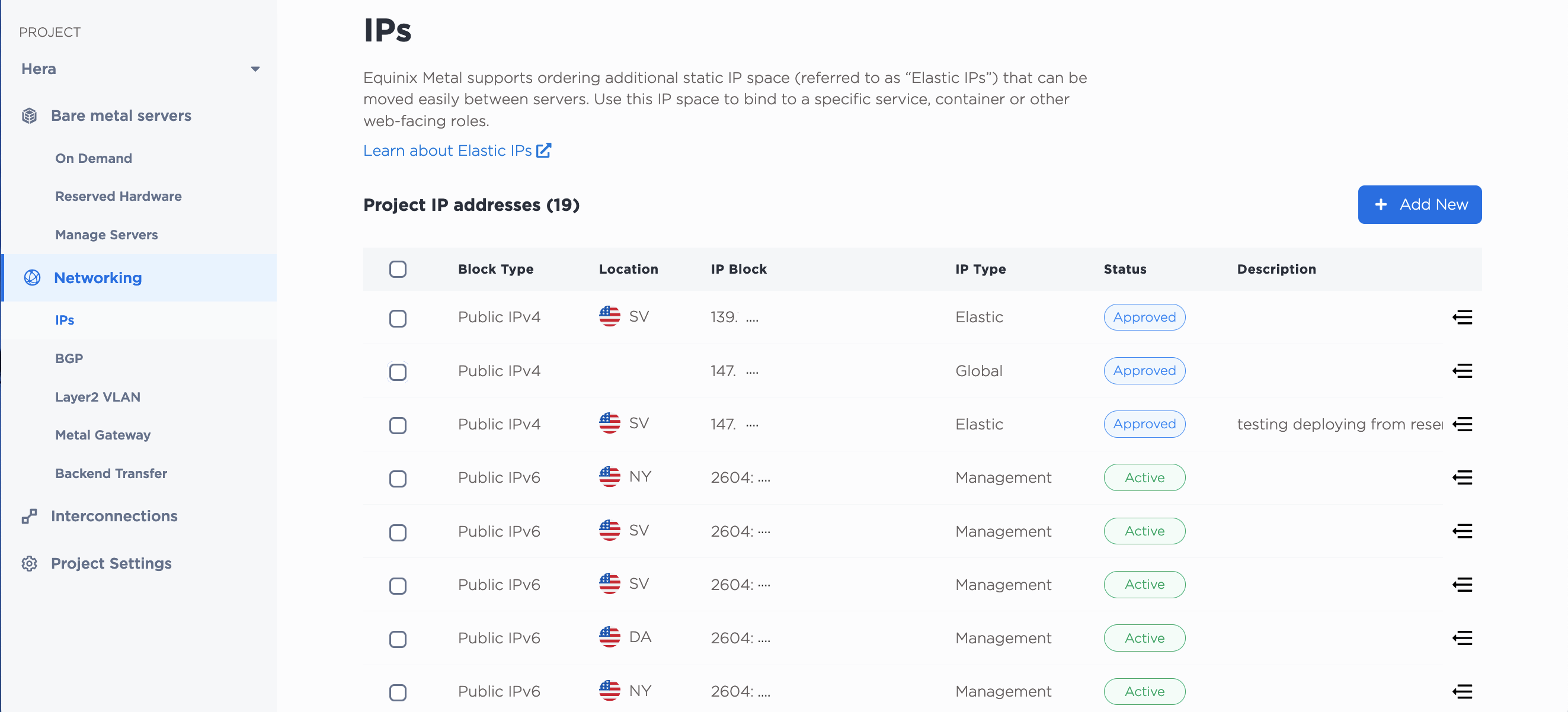Click the Add New button

pyautogui.click(x=1419, y=204)
